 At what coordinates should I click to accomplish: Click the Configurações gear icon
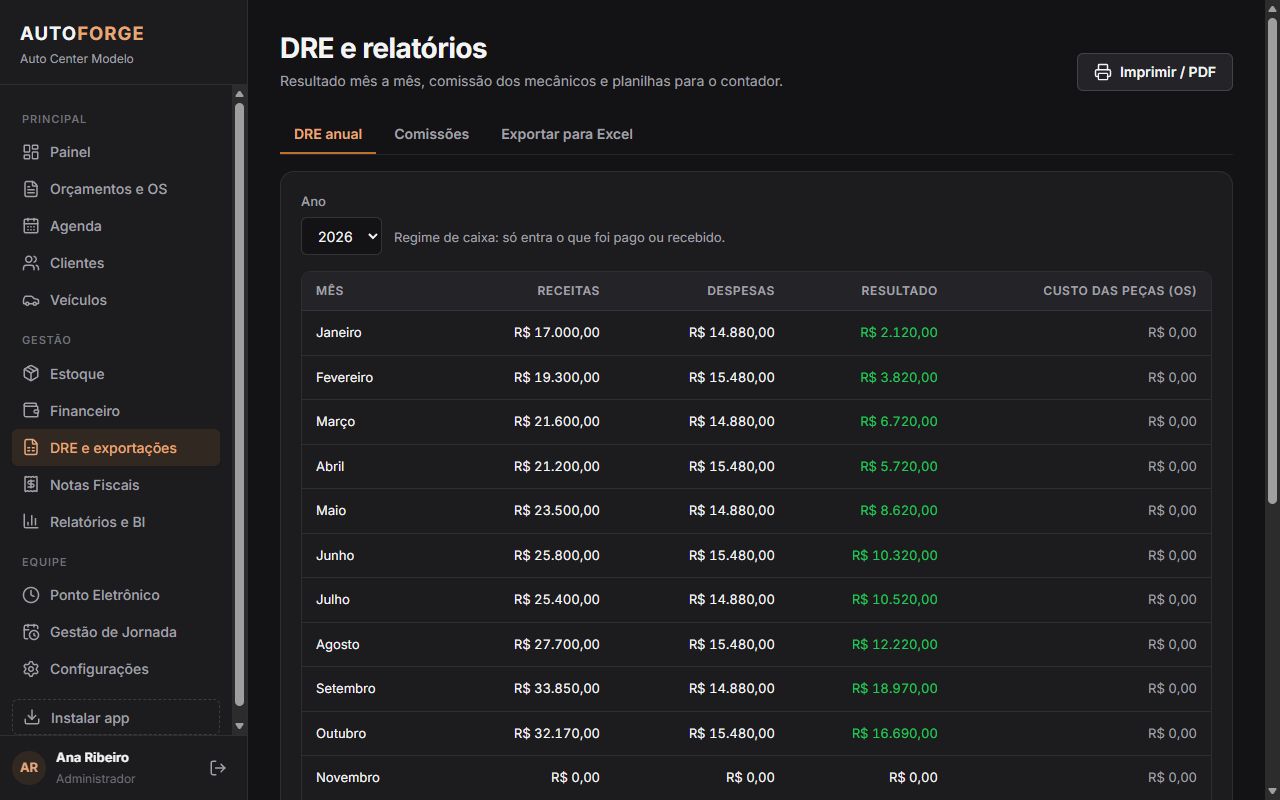coord(31,669)
